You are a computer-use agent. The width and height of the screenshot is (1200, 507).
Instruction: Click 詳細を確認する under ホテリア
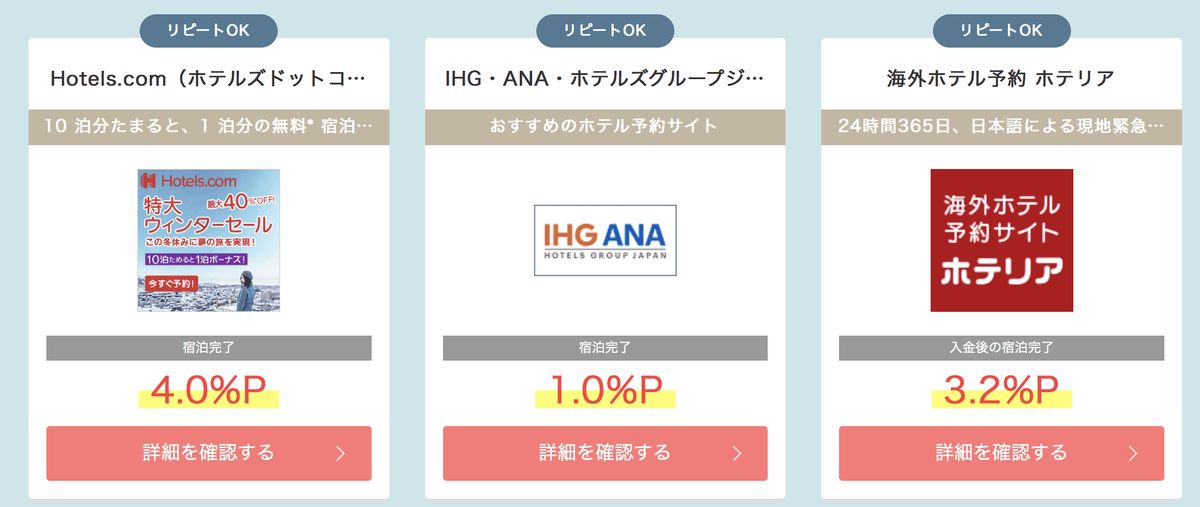[1001, 453]
